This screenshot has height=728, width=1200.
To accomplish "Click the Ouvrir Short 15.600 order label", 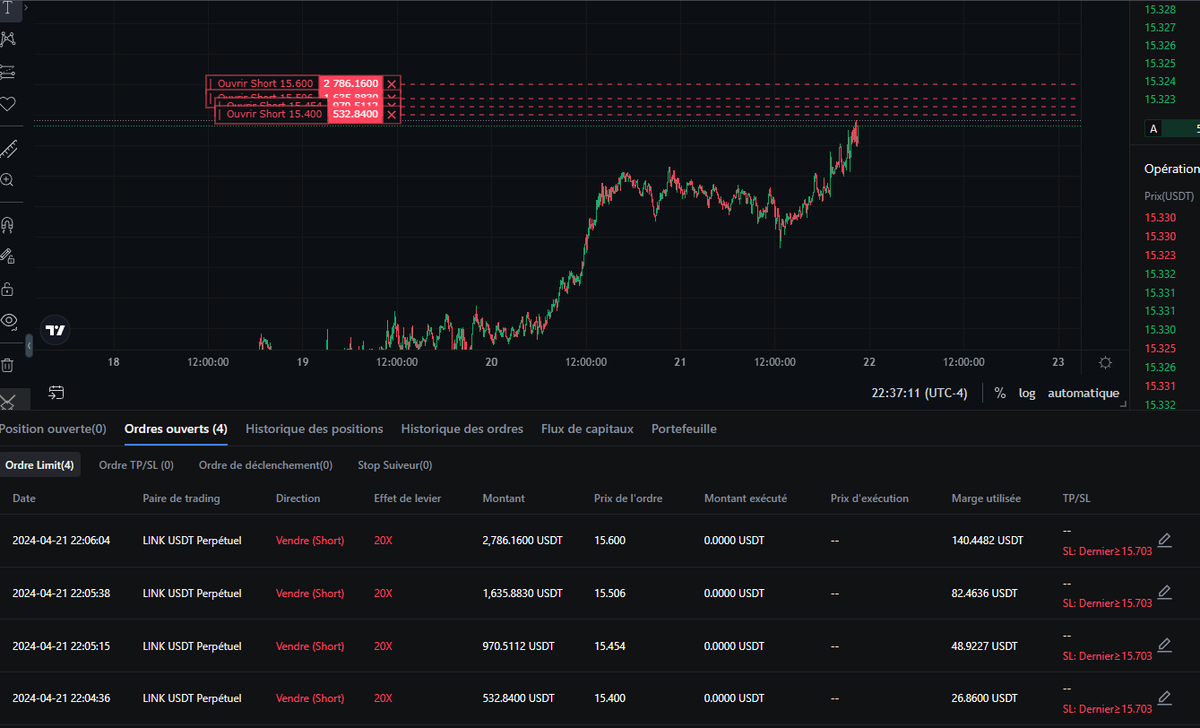I will (262, 84).
